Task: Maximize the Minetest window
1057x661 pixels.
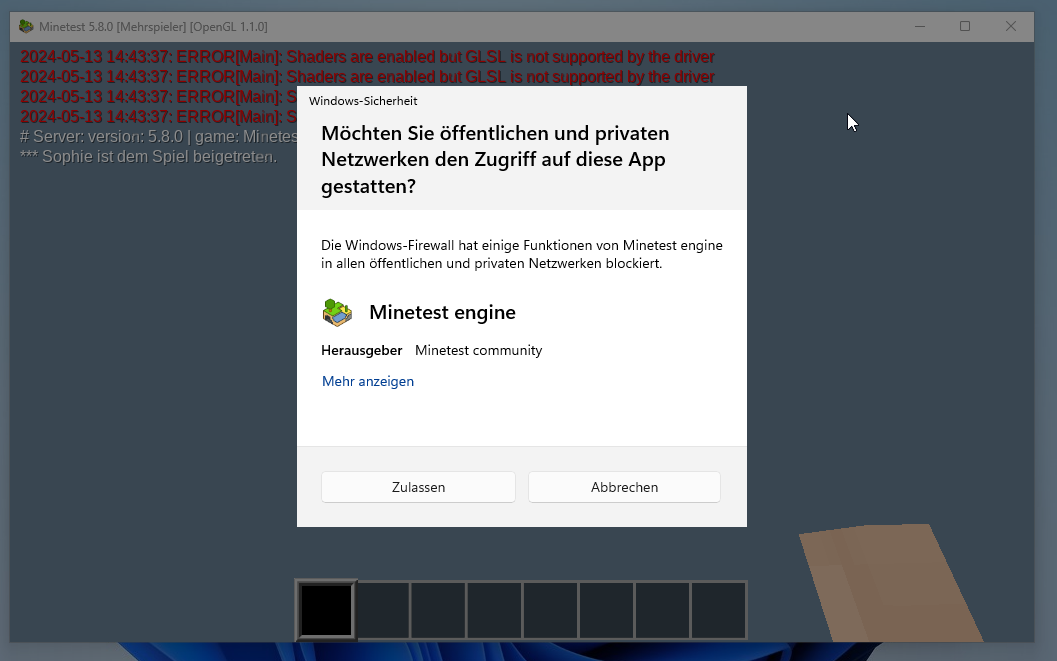Action: tap(965, 26)
